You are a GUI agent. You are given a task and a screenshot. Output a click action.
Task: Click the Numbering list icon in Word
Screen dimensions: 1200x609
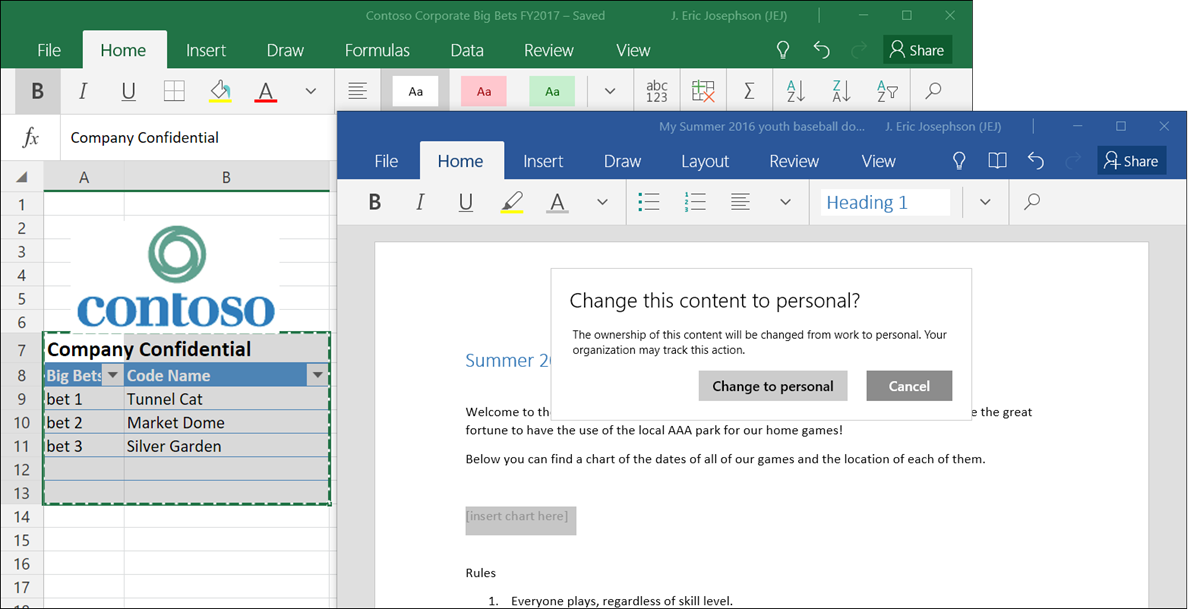tap(695, 202)
